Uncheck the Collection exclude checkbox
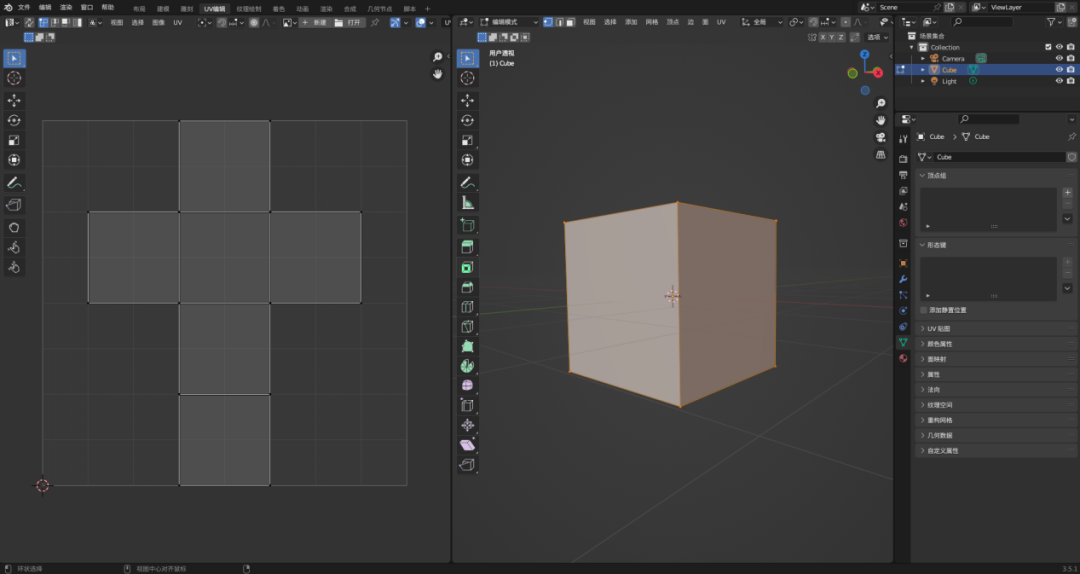The height and width of the screenshot is (574, 1080). point(1048,47)
